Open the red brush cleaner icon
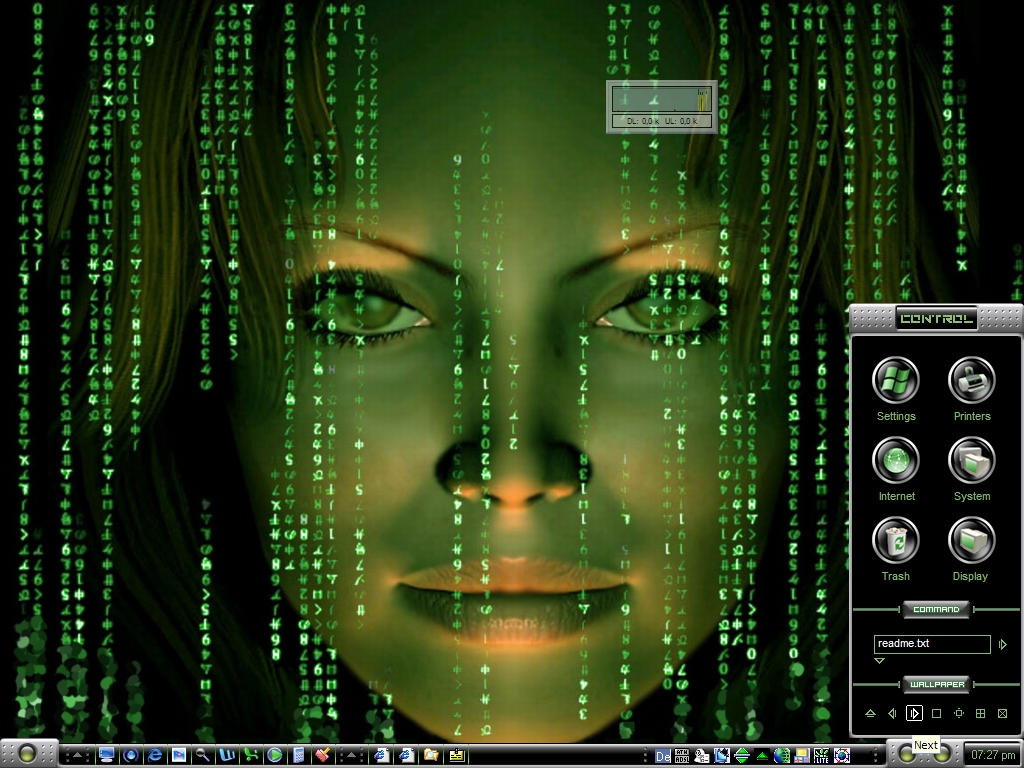Viewport: 1024px width, 768px height. 323,755
